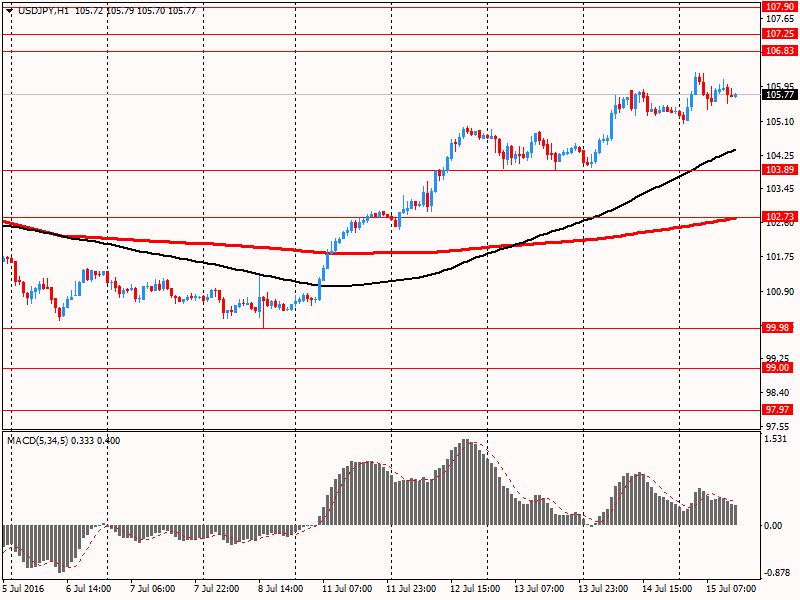Click the MACD scale value 0.00

coord(773,526)
